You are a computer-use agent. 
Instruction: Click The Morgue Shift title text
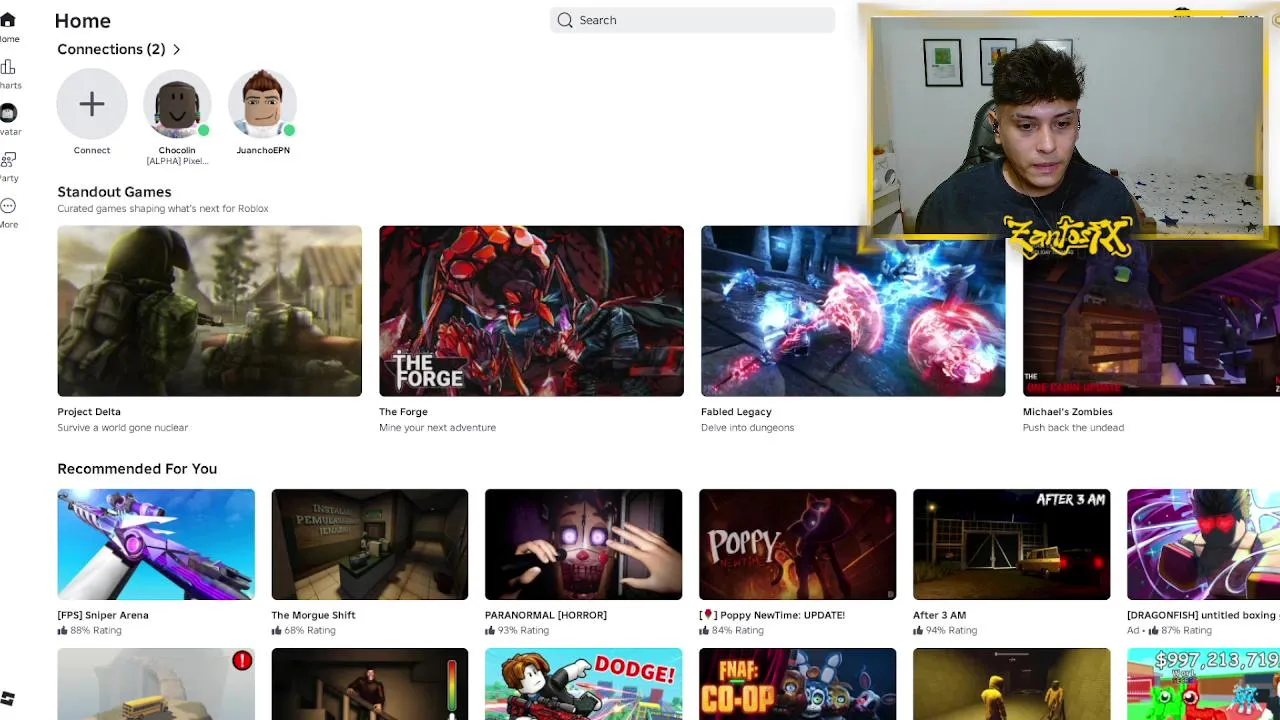tap(313, 615)
